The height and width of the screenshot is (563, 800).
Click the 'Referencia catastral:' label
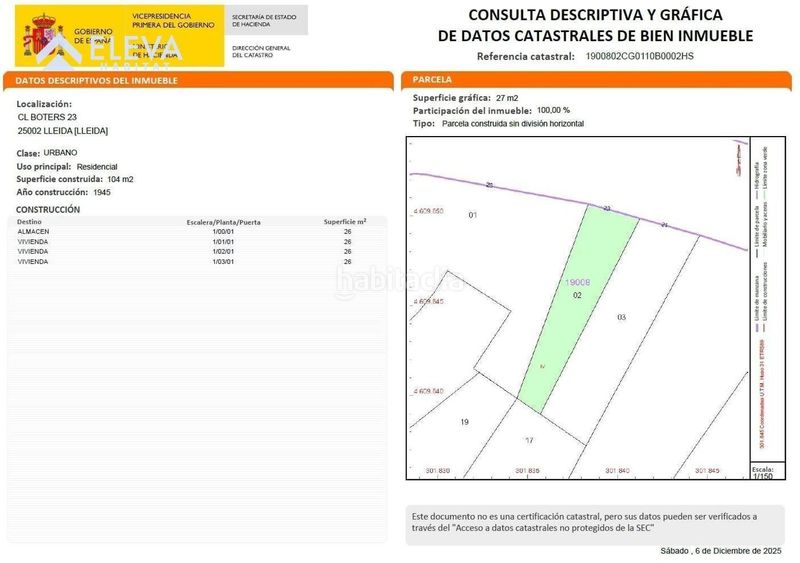pos(526,57)
